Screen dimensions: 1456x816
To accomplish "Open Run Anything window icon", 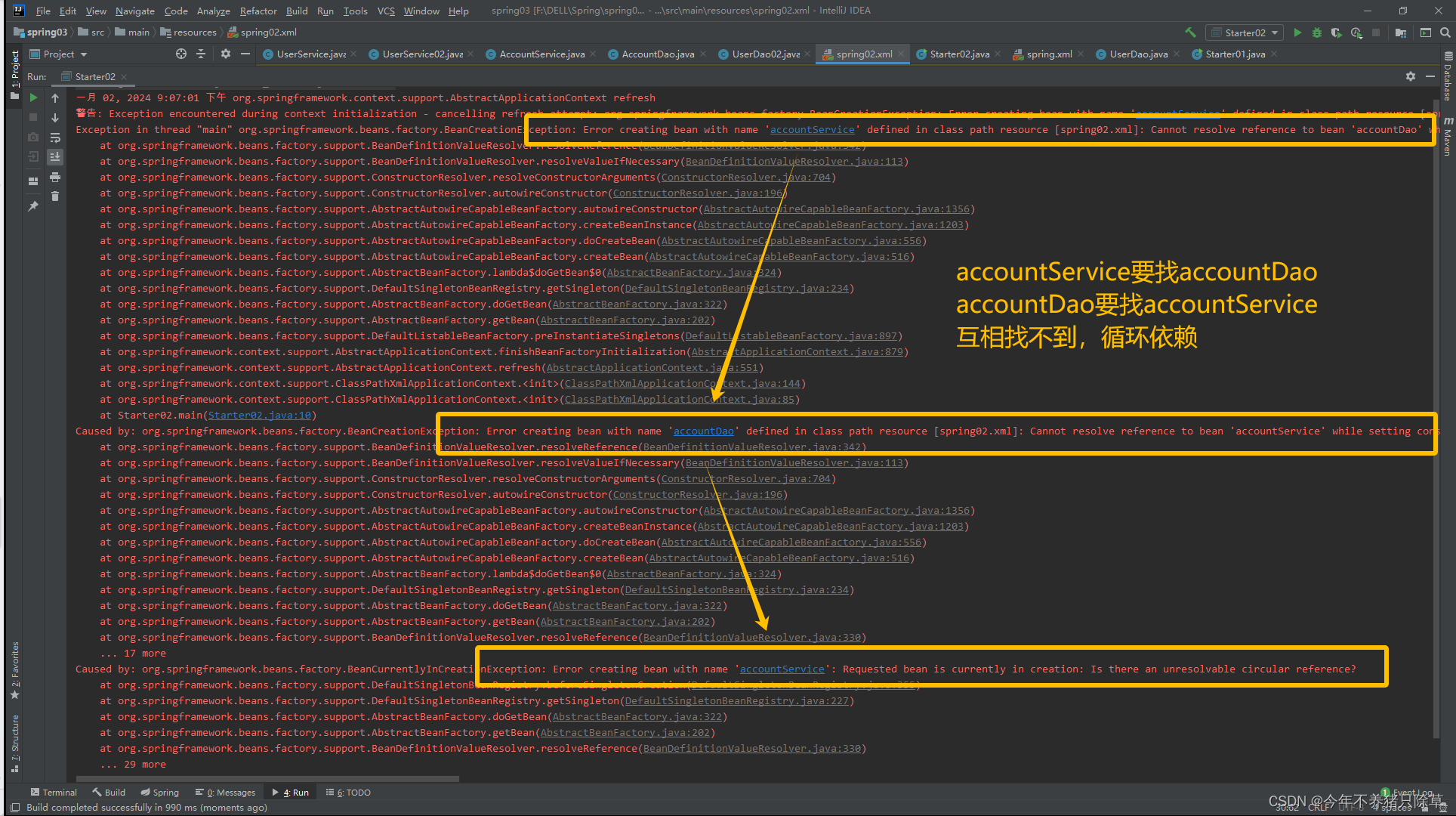I will click(1426, 32).
